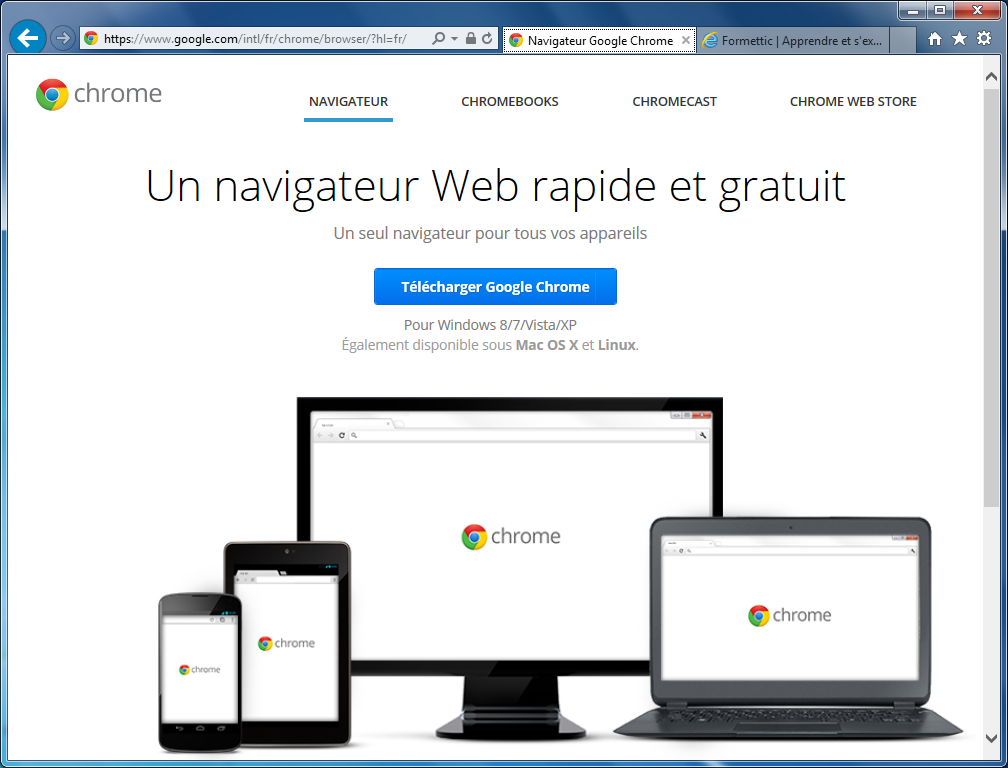Click the Back navigation arrow
This screenshot has height=768, width=1008.
(x=26, y=37)
